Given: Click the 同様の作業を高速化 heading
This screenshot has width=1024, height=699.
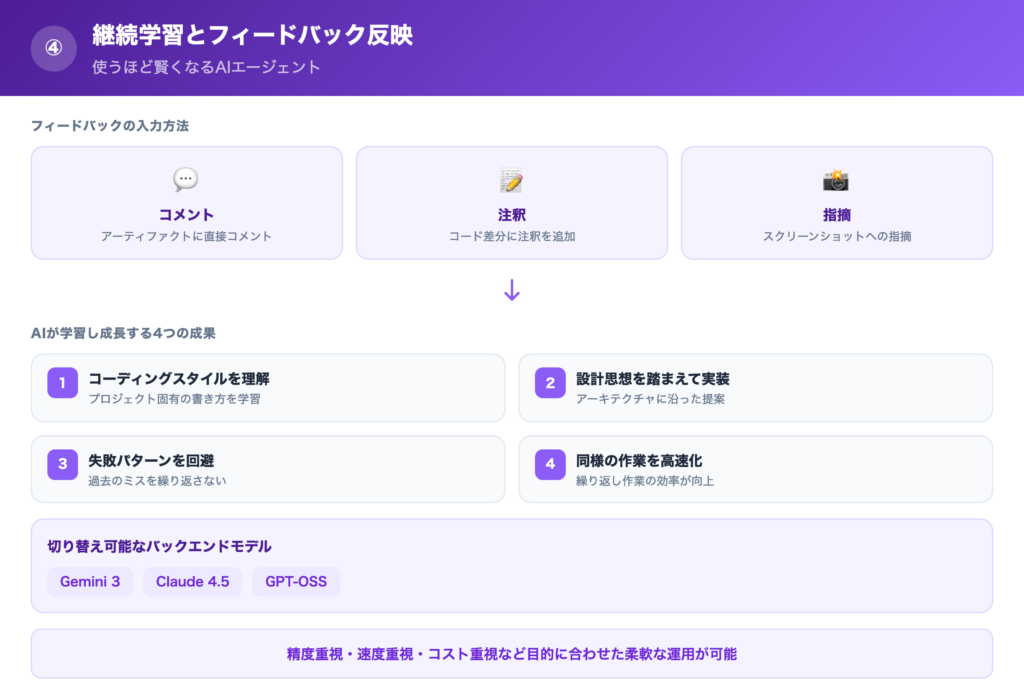Looking at the screenshot, I should 638,461.
